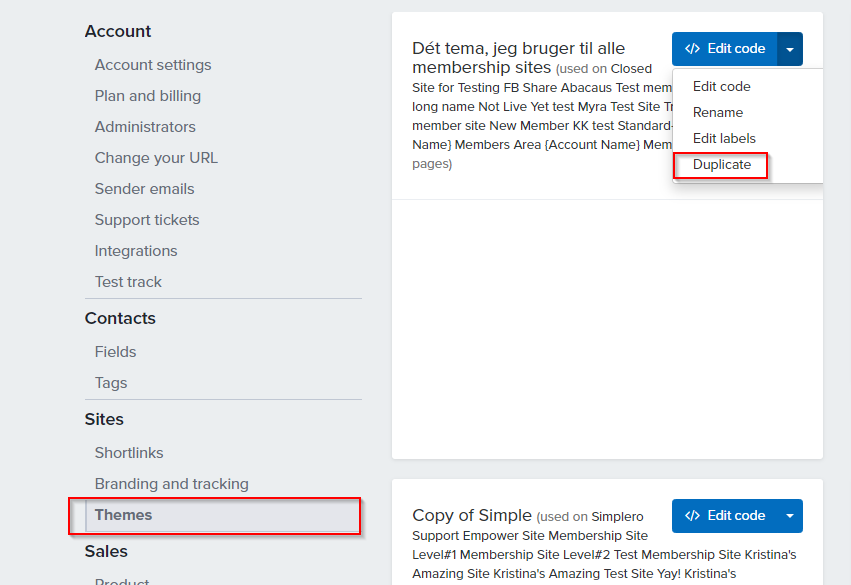Screen dimensions: 851x585
Task: Open the Administrators page
Action: pyautogui.click(x=145, y=127)
